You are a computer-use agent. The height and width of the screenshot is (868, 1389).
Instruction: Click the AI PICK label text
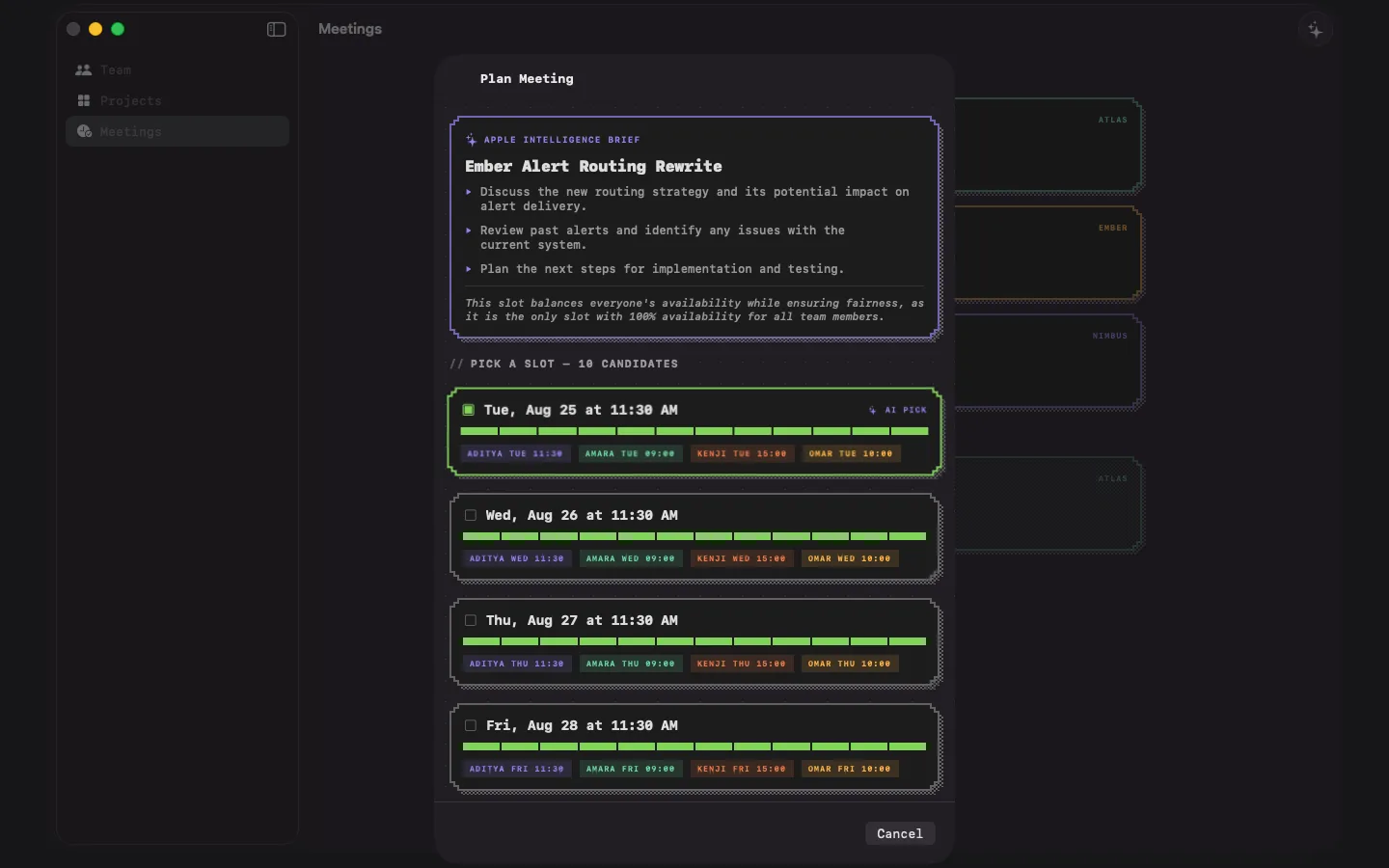906,410
